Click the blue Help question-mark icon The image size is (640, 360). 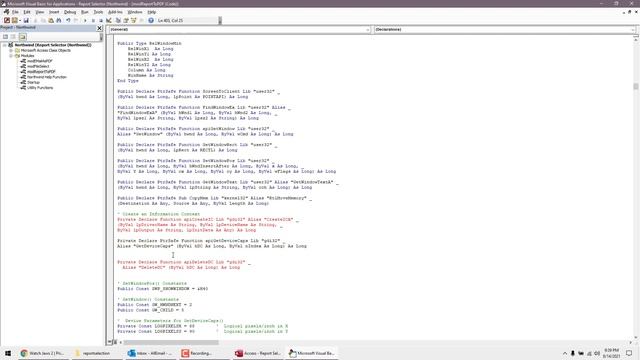click(x=151, y=20)
